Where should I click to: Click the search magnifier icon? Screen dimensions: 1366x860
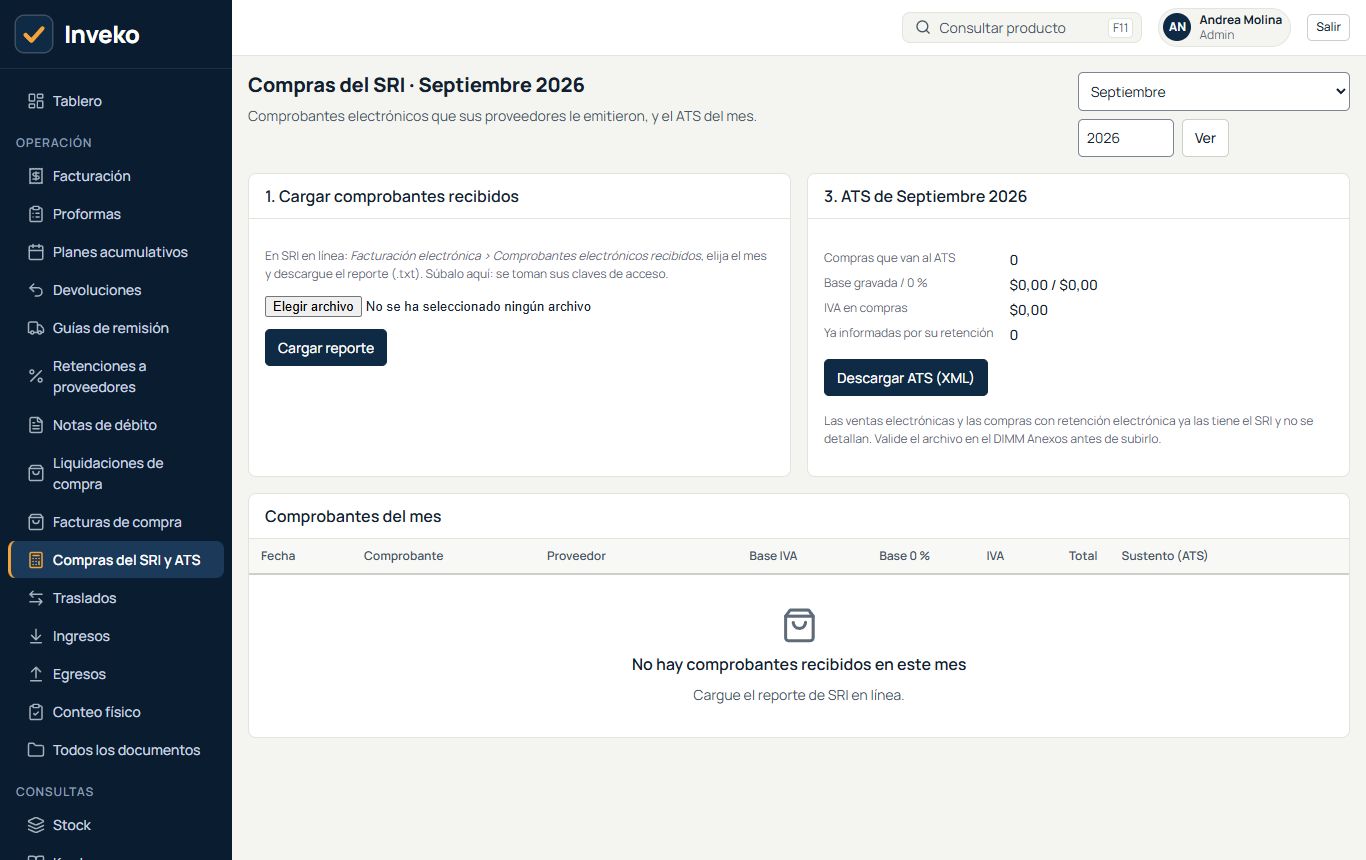point(923,28)
